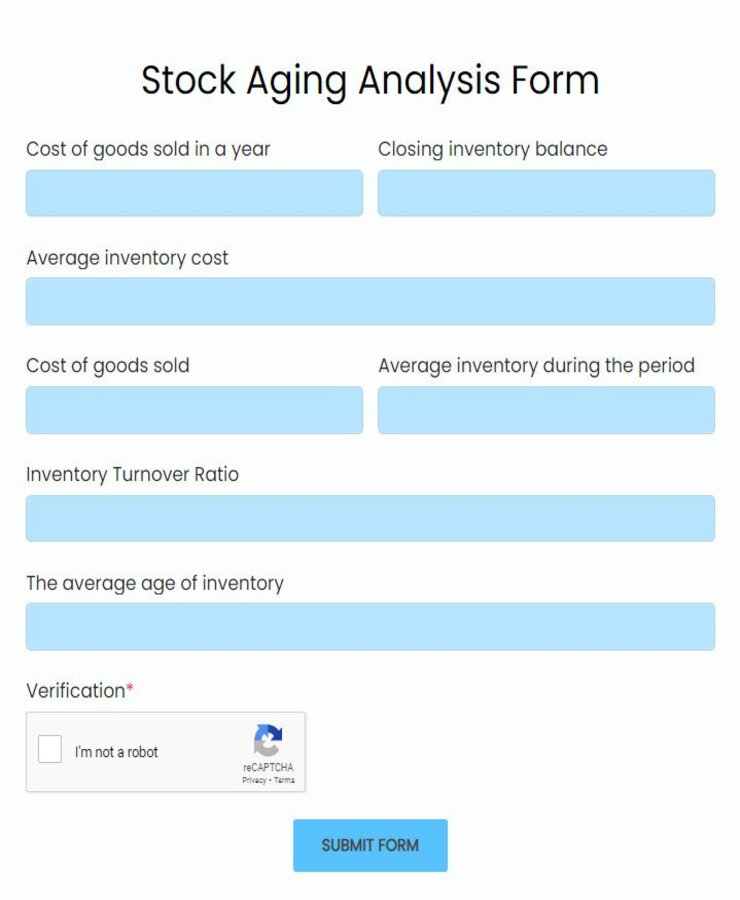Click the Inventory Turnover Ratio label
This screenshot has width=740, height=900.
[132, 474]
